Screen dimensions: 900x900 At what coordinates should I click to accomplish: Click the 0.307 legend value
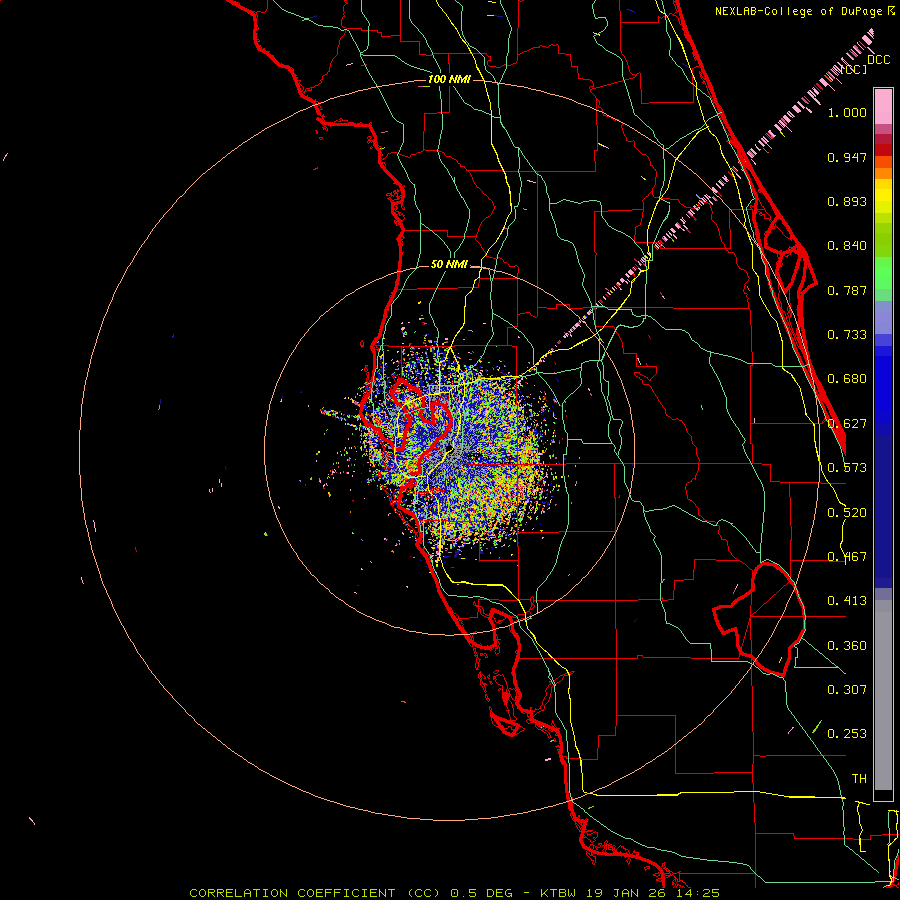click(847, 690)
